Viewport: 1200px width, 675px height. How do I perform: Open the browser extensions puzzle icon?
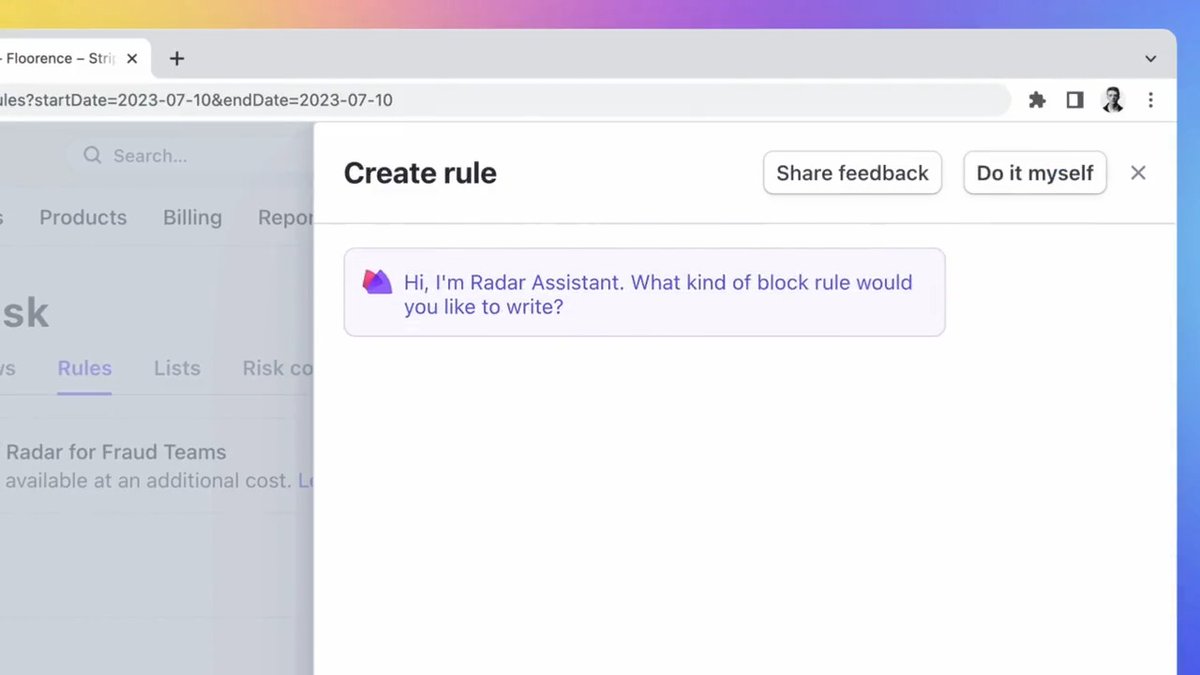1037,100
